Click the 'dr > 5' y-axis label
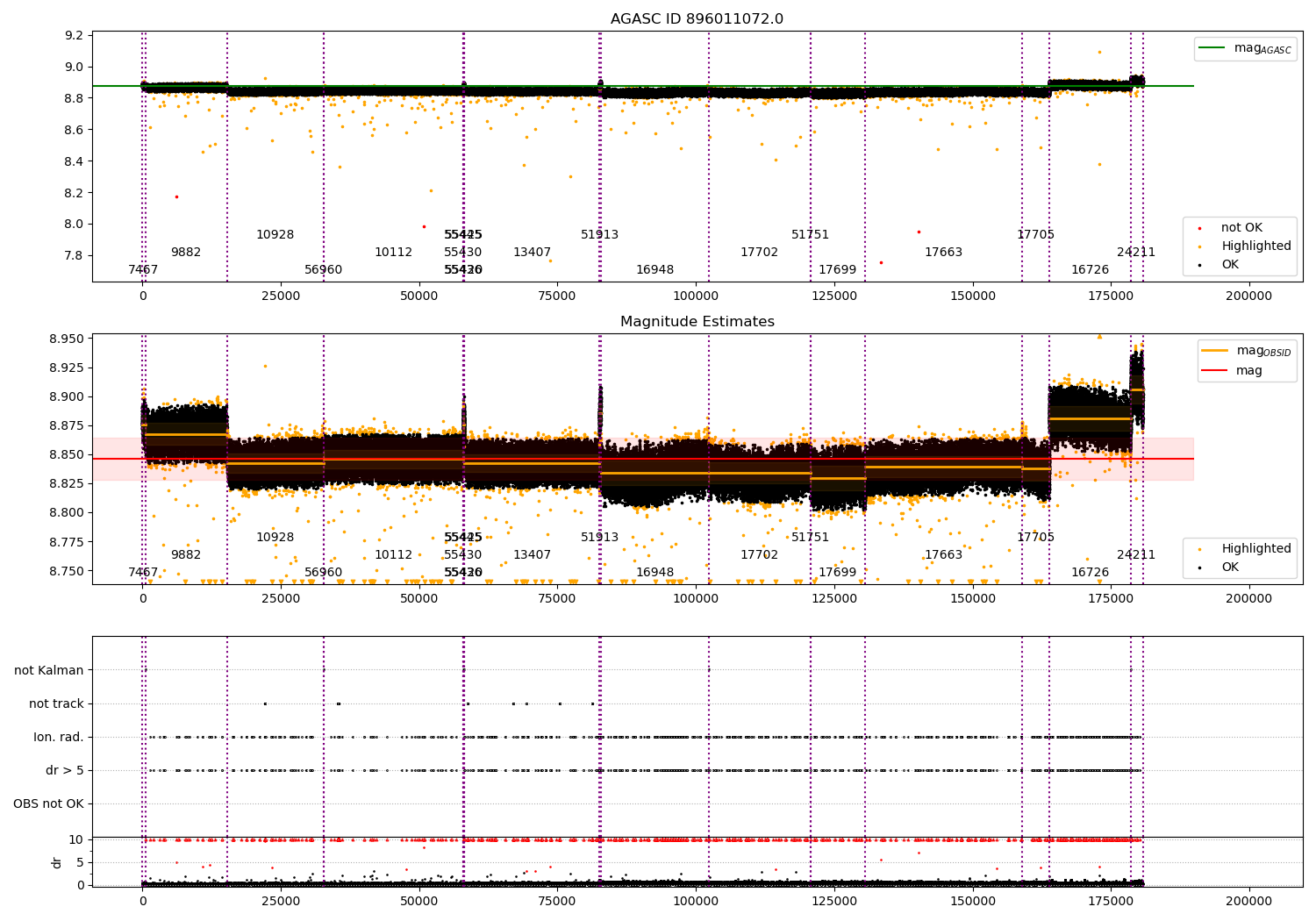The height and width of the screenshot is (921, 1316). 65,771
